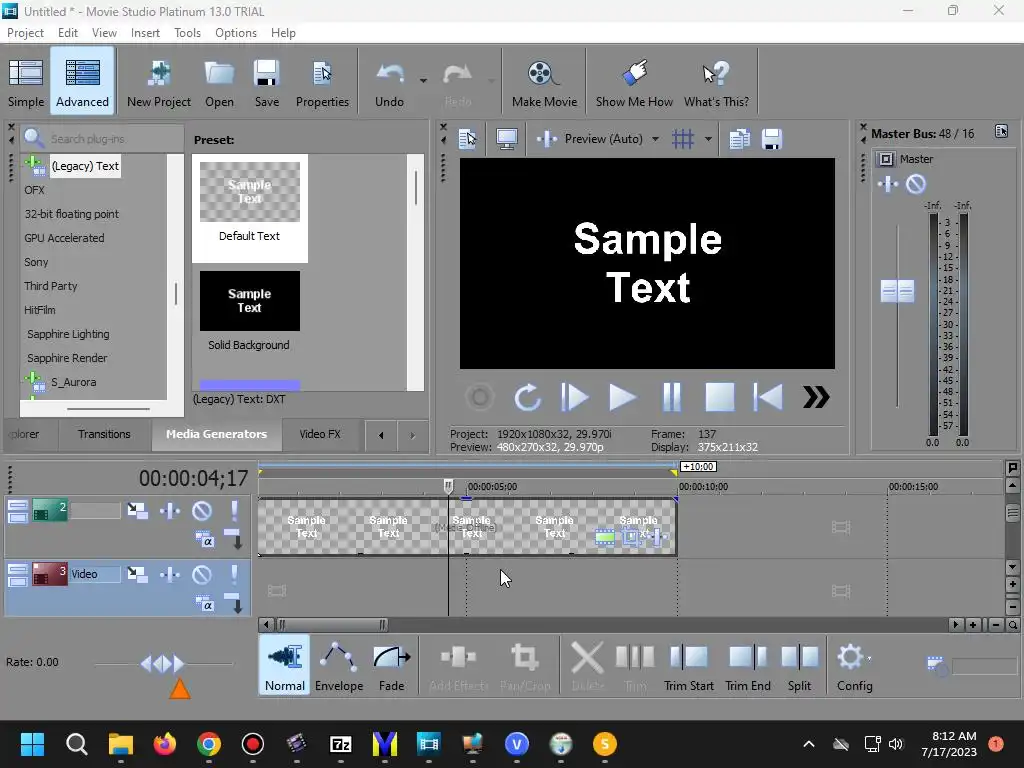Click Trim Start button

pyautogui.click(x=688, y=666)
